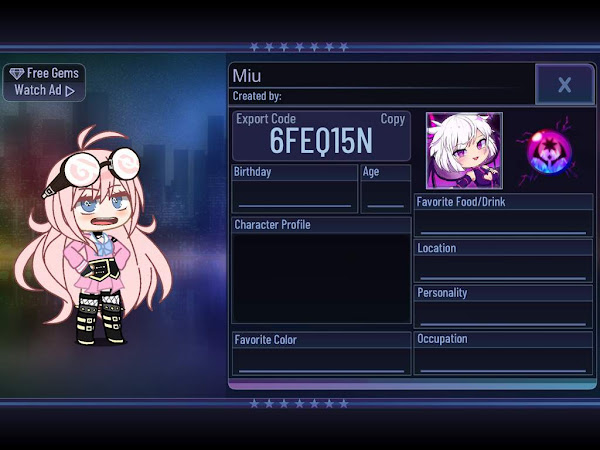Click the Birthday input field
Viewport: 600px width, 450px height.
coord(295,196)
